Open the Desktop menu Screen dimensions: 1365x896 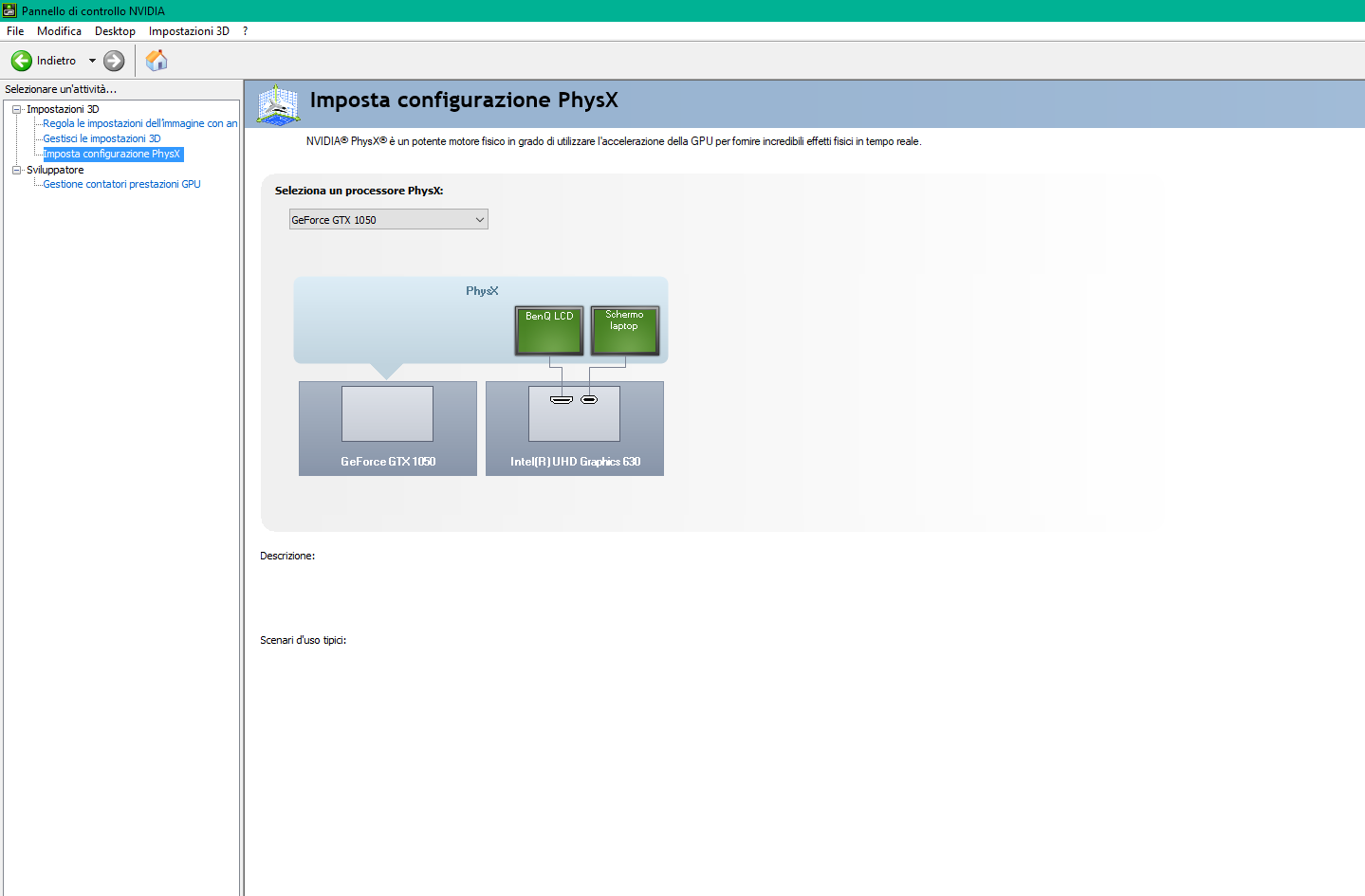tap(115, 31)
